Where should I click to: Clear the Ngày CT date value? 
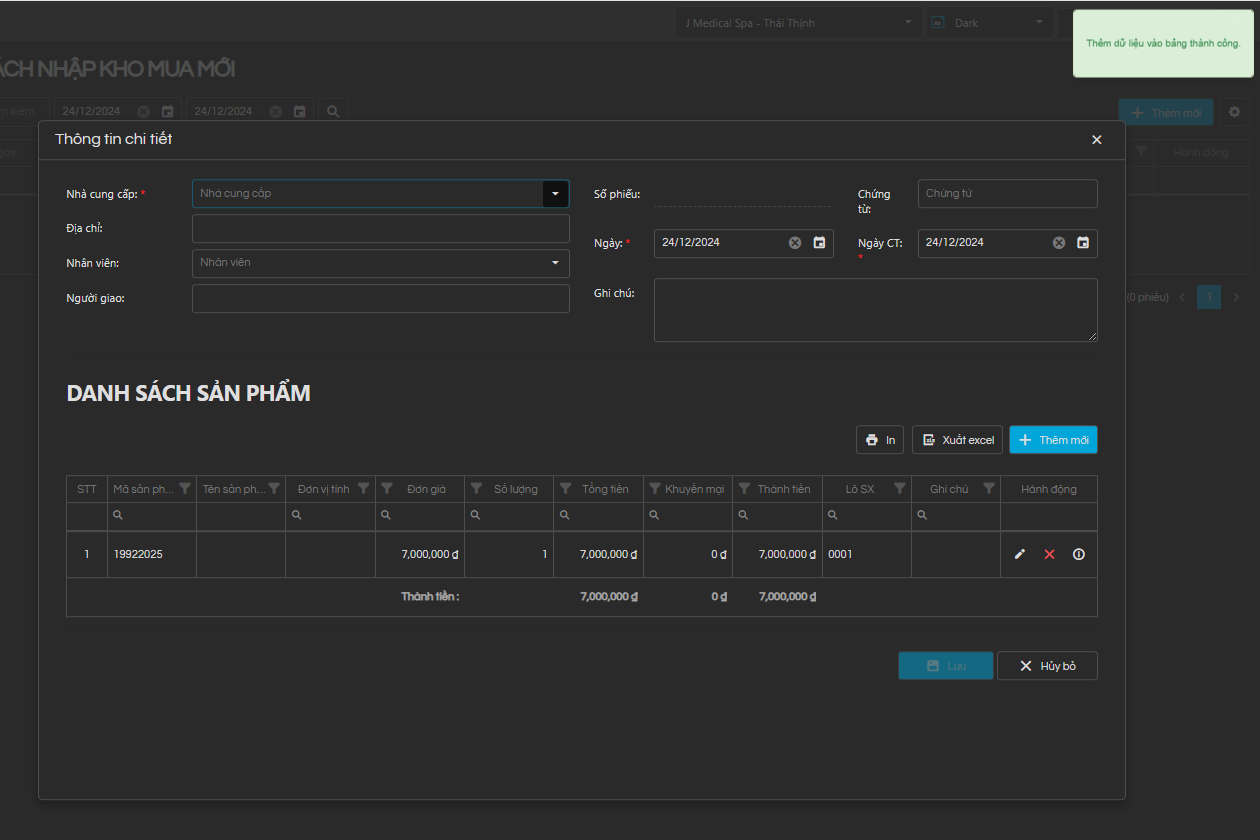[x=1059, y=242]
